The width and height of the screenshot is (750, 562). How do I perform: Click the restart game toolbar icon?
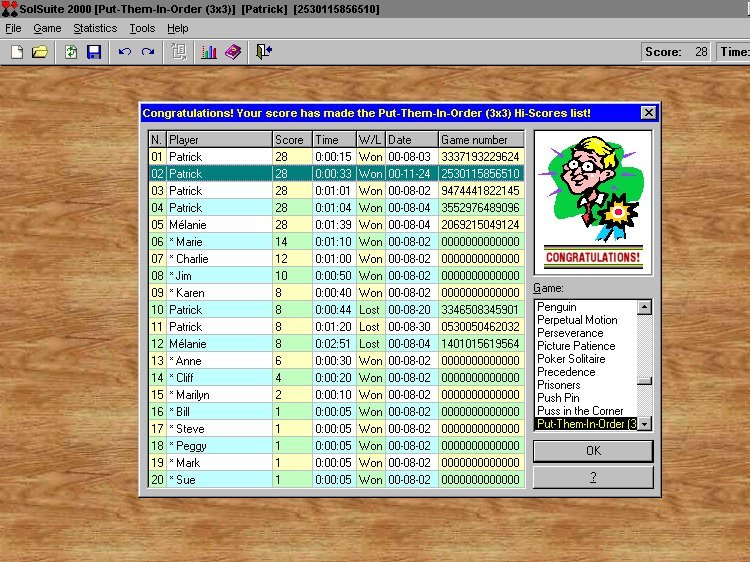71,52
